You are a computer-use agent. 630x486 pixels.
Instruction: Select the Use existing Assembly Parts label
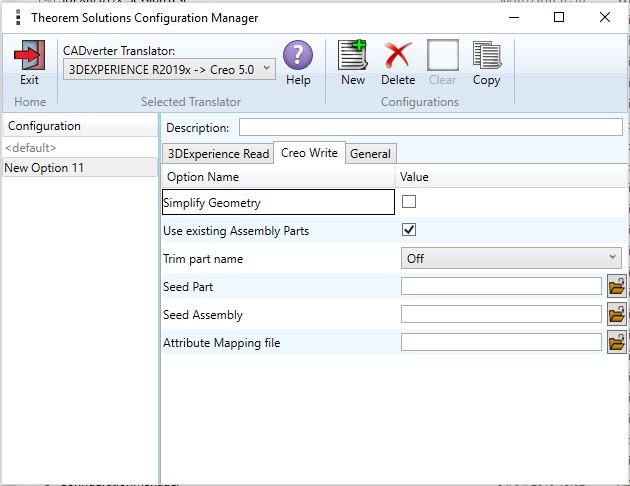tap(236, 231)
